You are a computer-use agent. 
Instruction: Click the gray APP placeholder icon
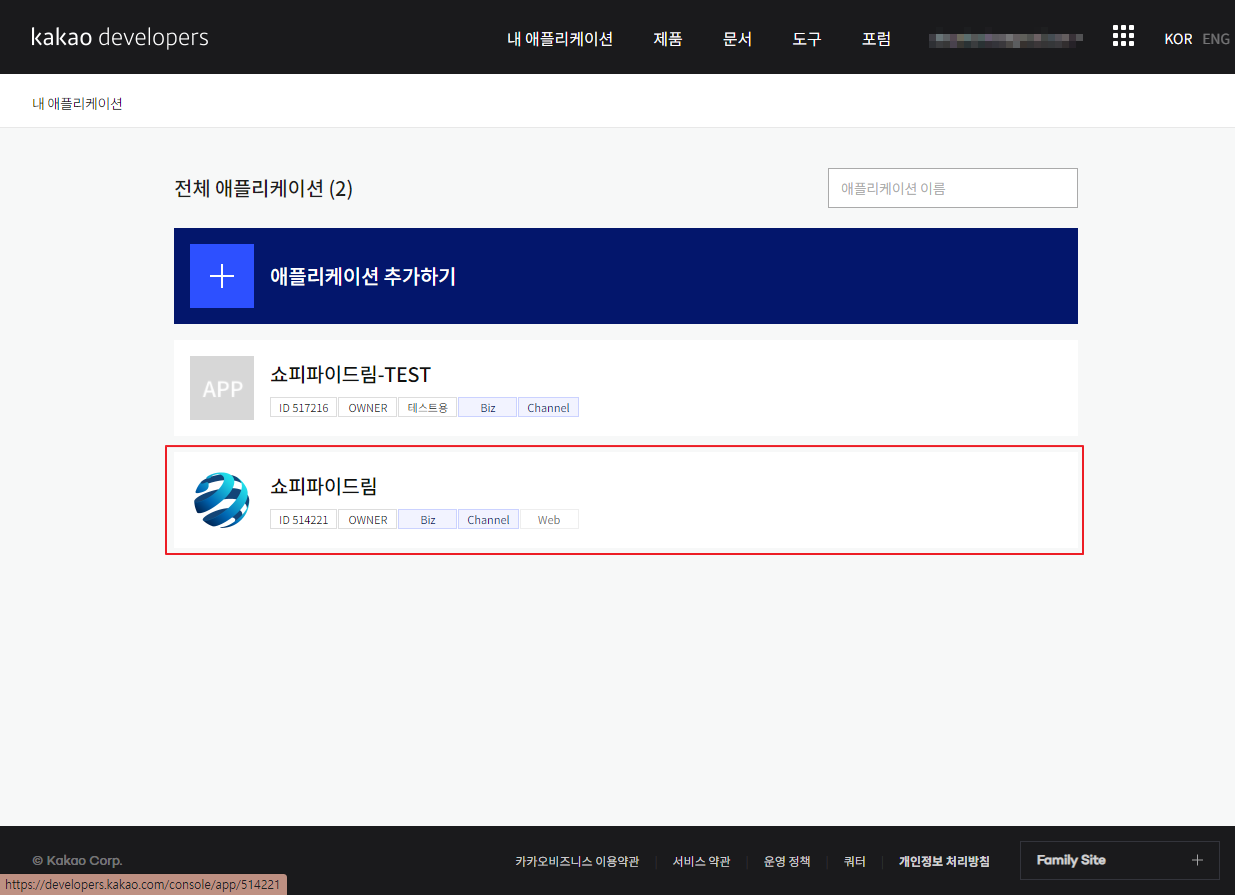pos(222,388)
